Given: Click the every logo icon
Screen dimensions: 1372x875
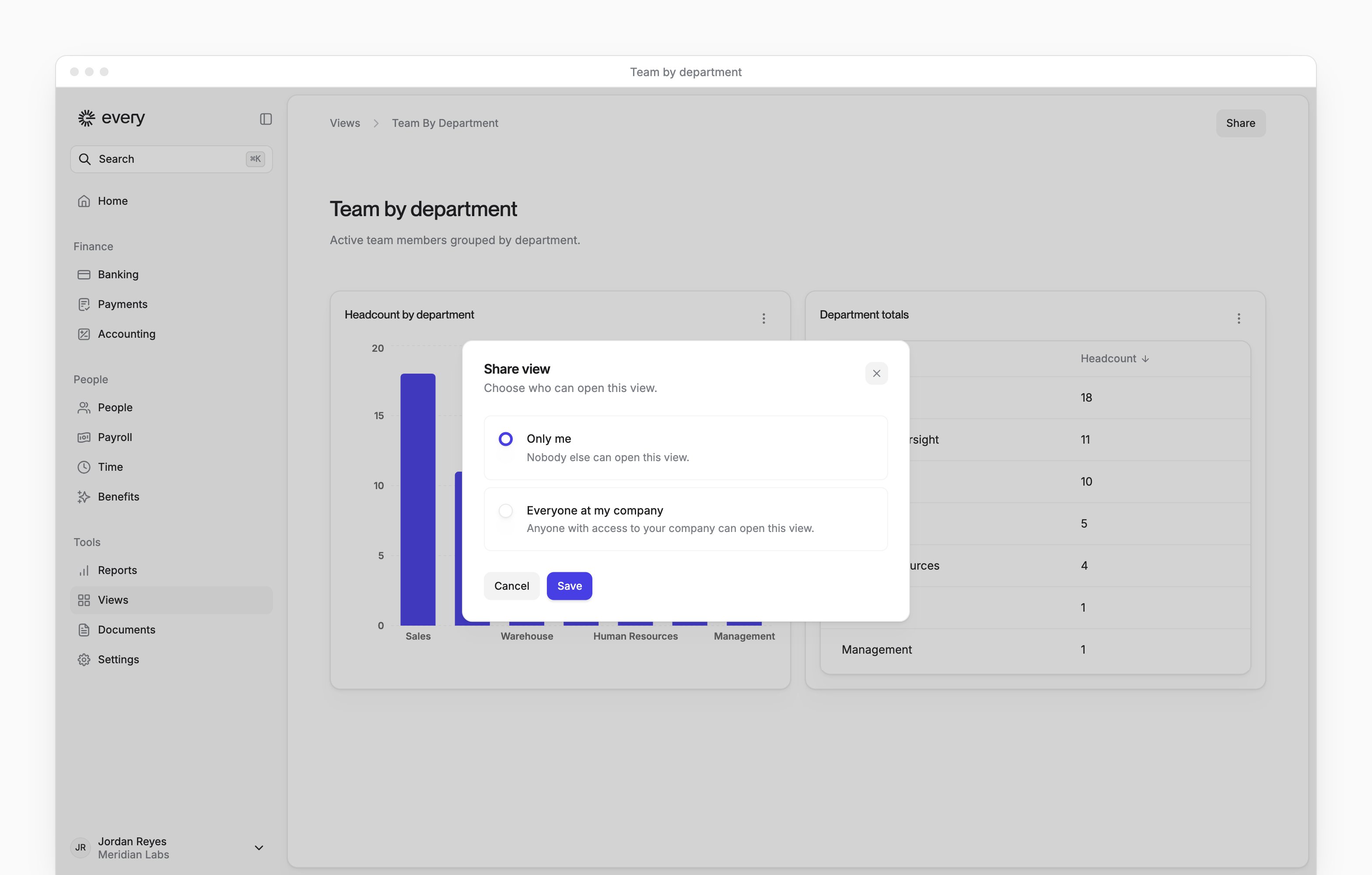Looking at the screenshot, I should click(x=86, y=118).
